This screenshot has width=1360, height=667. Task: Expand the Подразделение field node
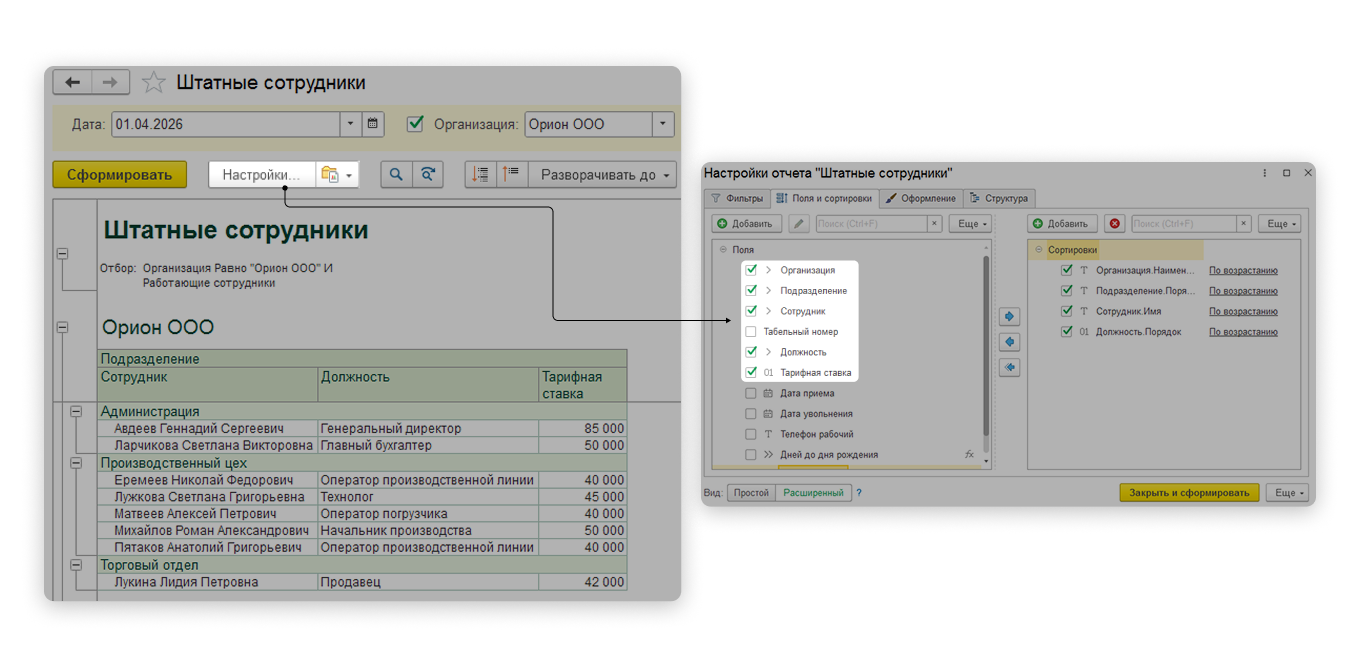[769, 290]
